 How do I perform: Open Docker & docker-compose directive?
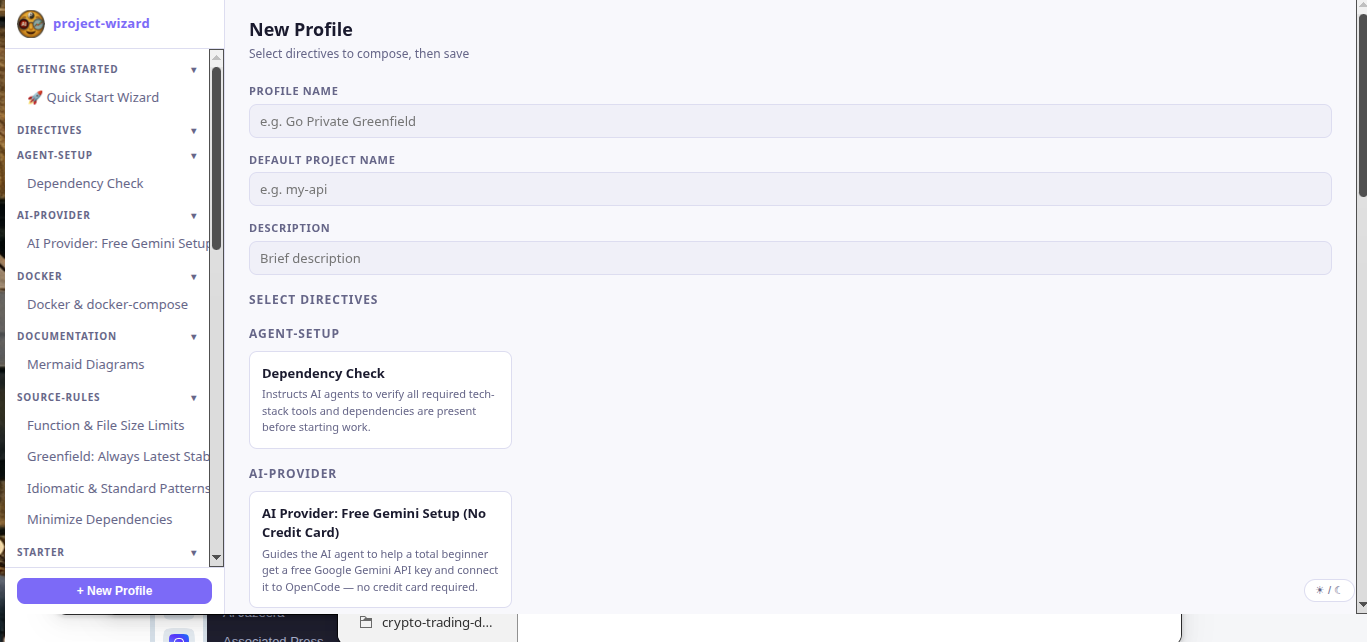click(107, 305)
